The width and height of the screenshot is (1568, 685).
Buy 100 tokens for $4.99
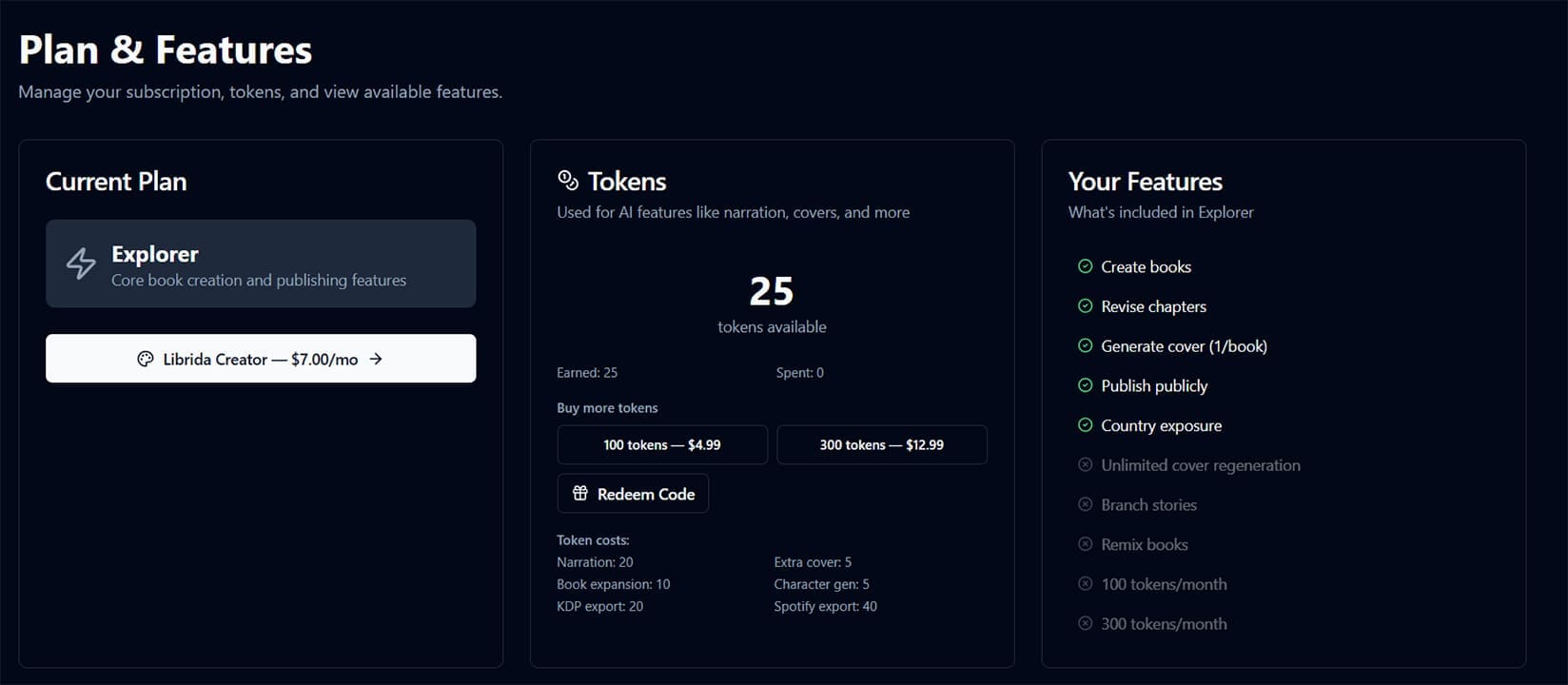(x=662, y=444)
